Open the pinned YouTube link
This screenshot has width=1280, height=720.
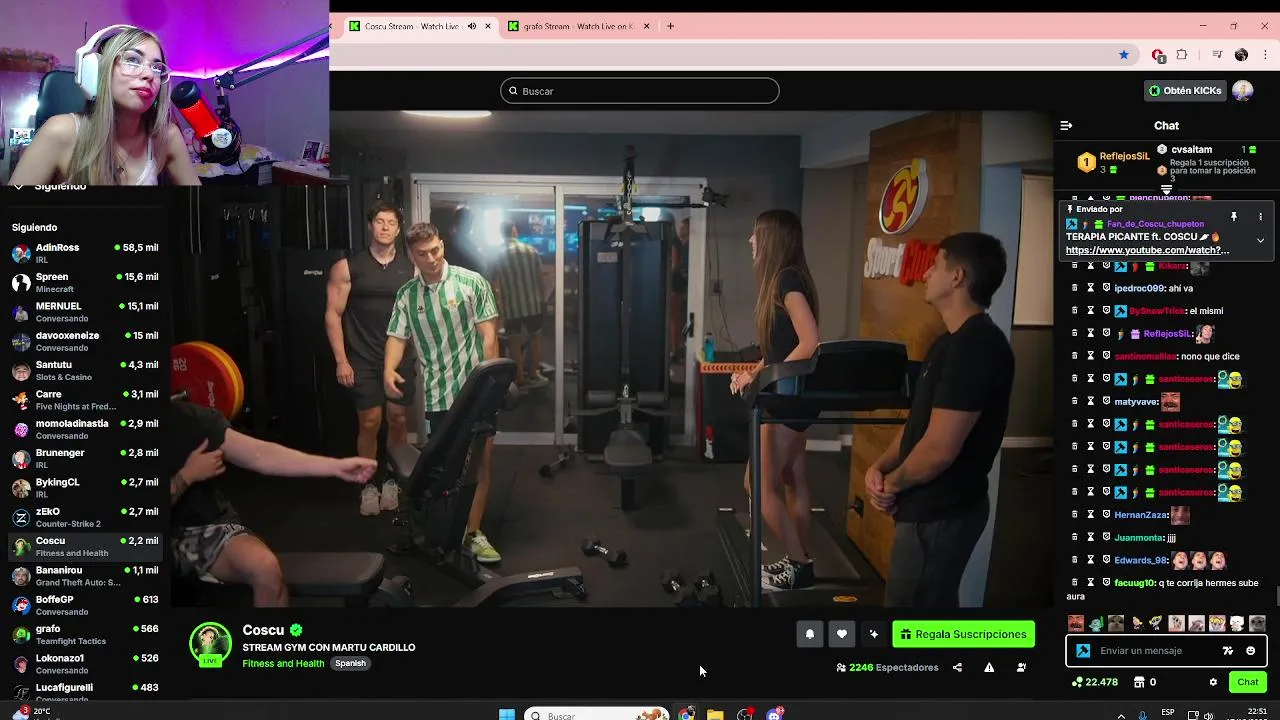[x=1147, y=250]
